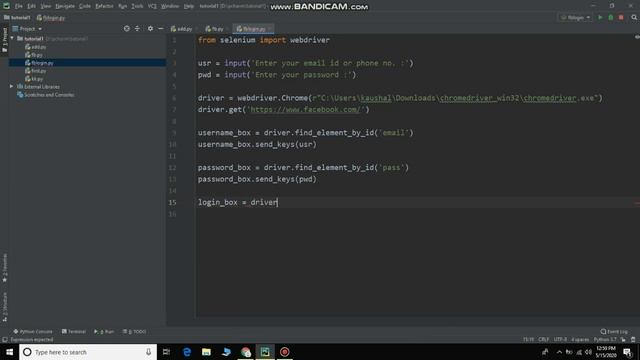Click the microphone icon in the search box
This screenshot has height=360, width=640.
click(x=148, y=352)
